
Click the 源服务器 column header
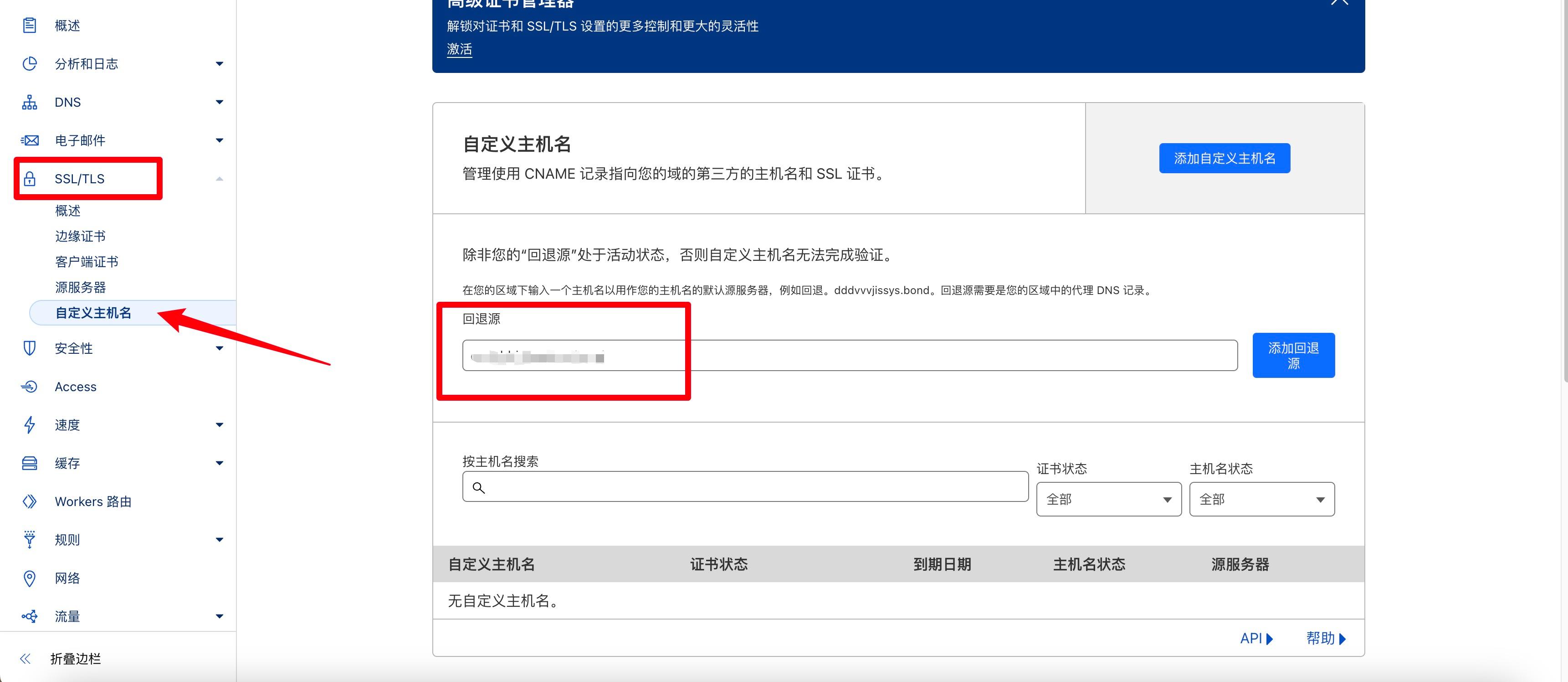[x=1240, y=564]
